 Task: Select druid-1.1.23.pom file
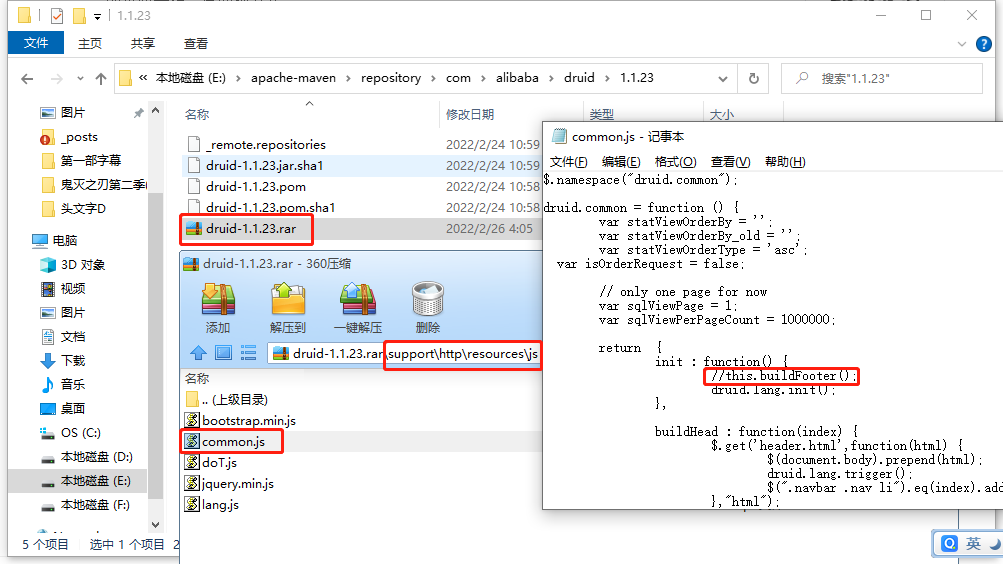tap(255, 187)
